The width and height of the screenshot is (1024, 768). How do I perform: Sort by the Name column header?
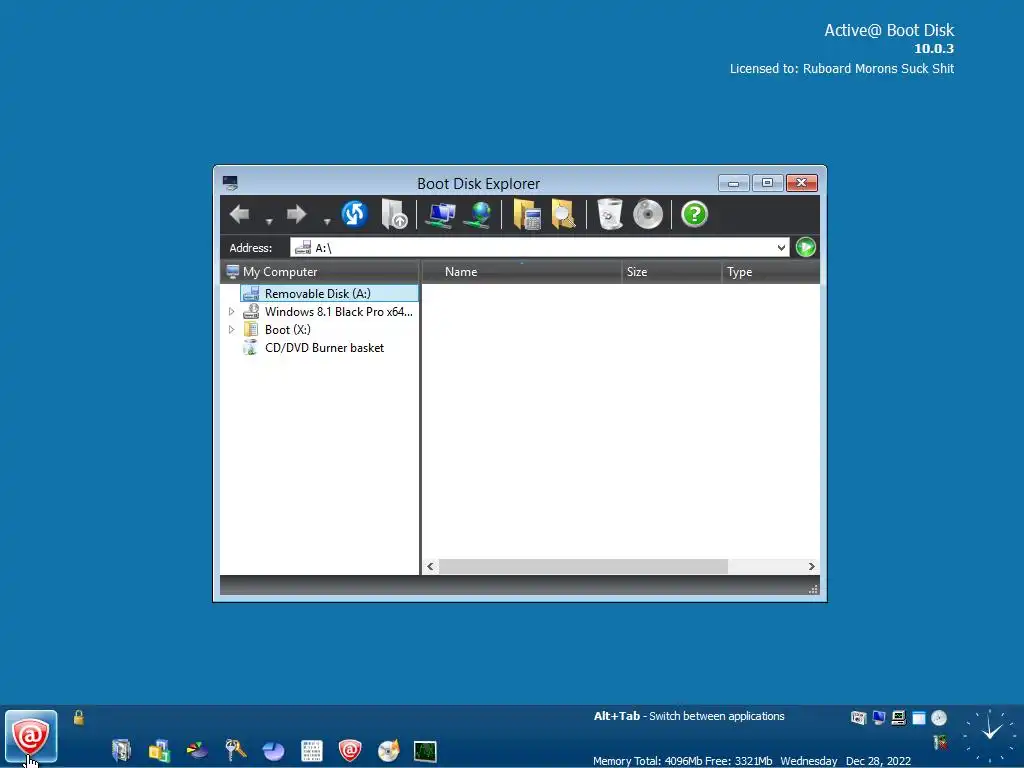click(522, 272)
